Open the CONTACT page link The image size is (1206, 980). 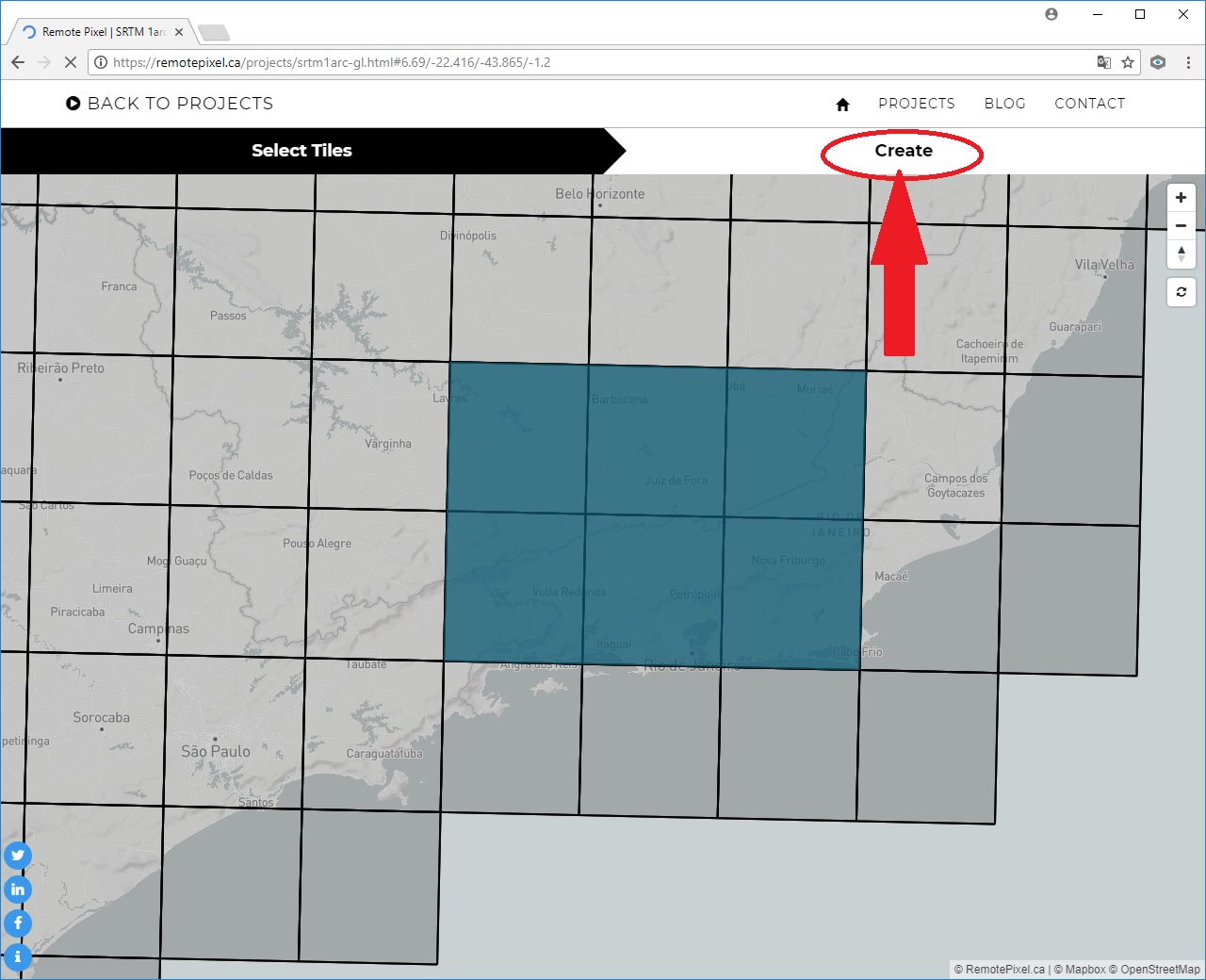[1089, 104]
